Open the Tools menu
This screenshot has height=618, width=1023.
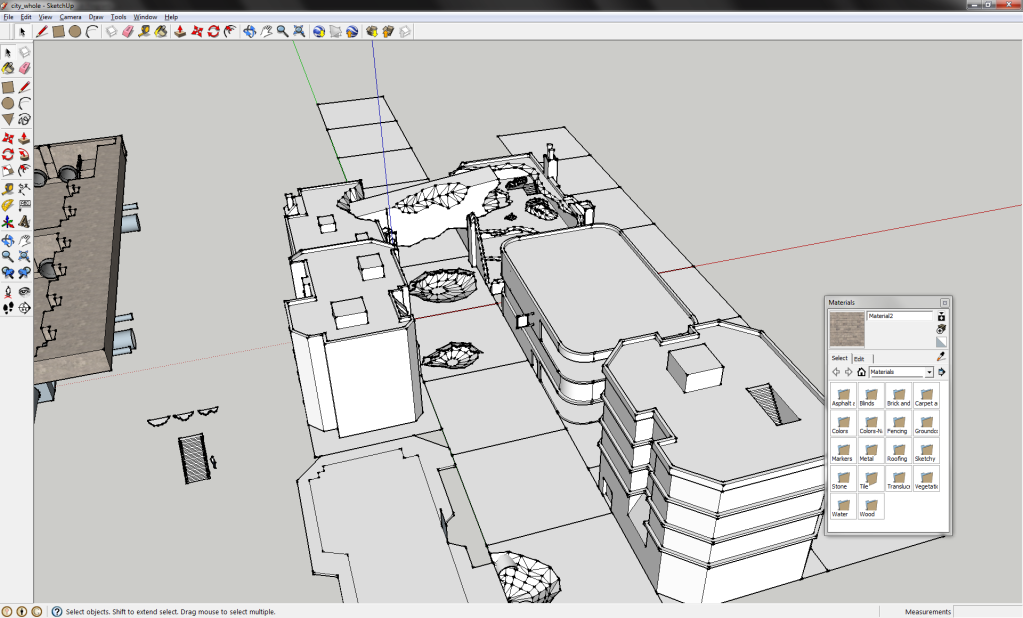pos(118,17)
